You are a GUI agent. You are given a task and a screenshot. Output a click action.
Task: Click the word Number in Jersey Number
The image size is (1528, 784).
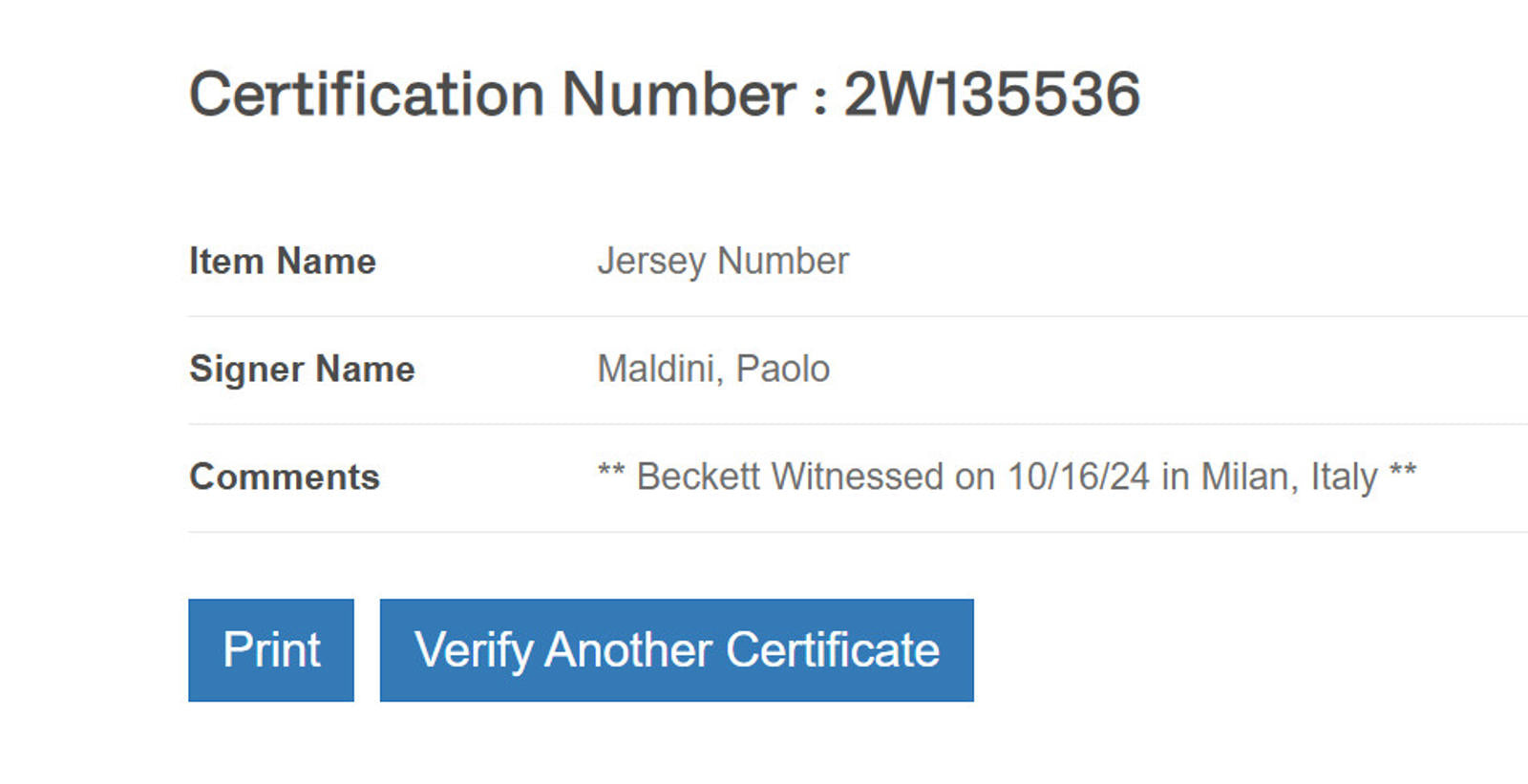(783, 262)
